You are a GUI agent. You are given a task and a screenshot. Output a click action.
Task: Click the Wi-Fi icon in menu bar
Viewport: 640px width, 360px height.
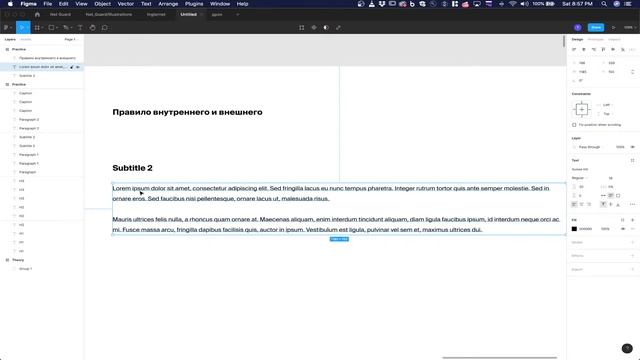[x=513, y=4]
